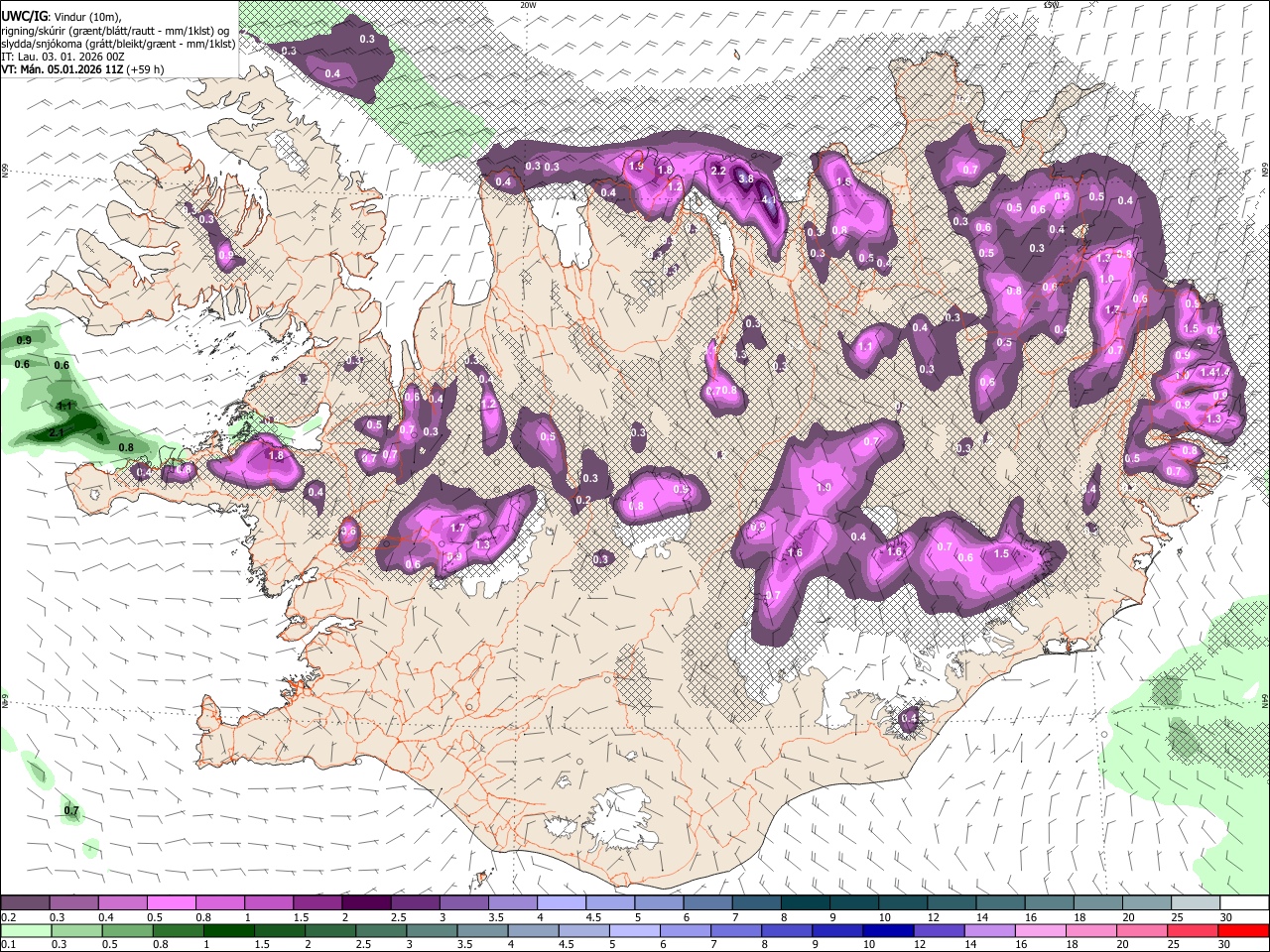Select the pale lavender swatch between 4 and 4.5 in upper scale

pos(561,903)
